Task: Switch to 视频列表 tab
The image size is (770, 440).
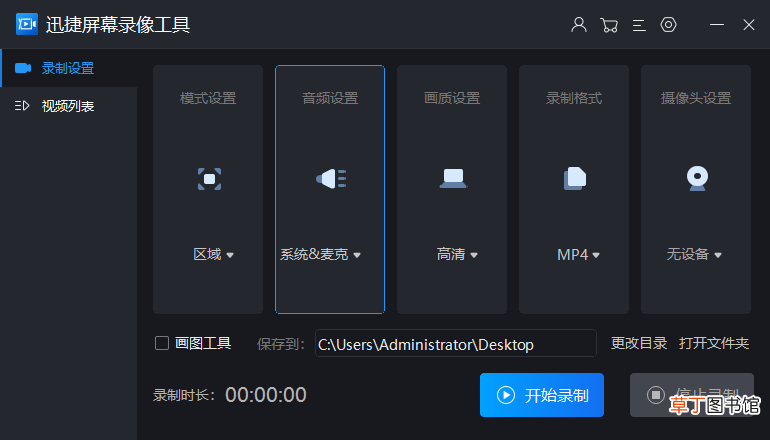Action: click(69, 106)
